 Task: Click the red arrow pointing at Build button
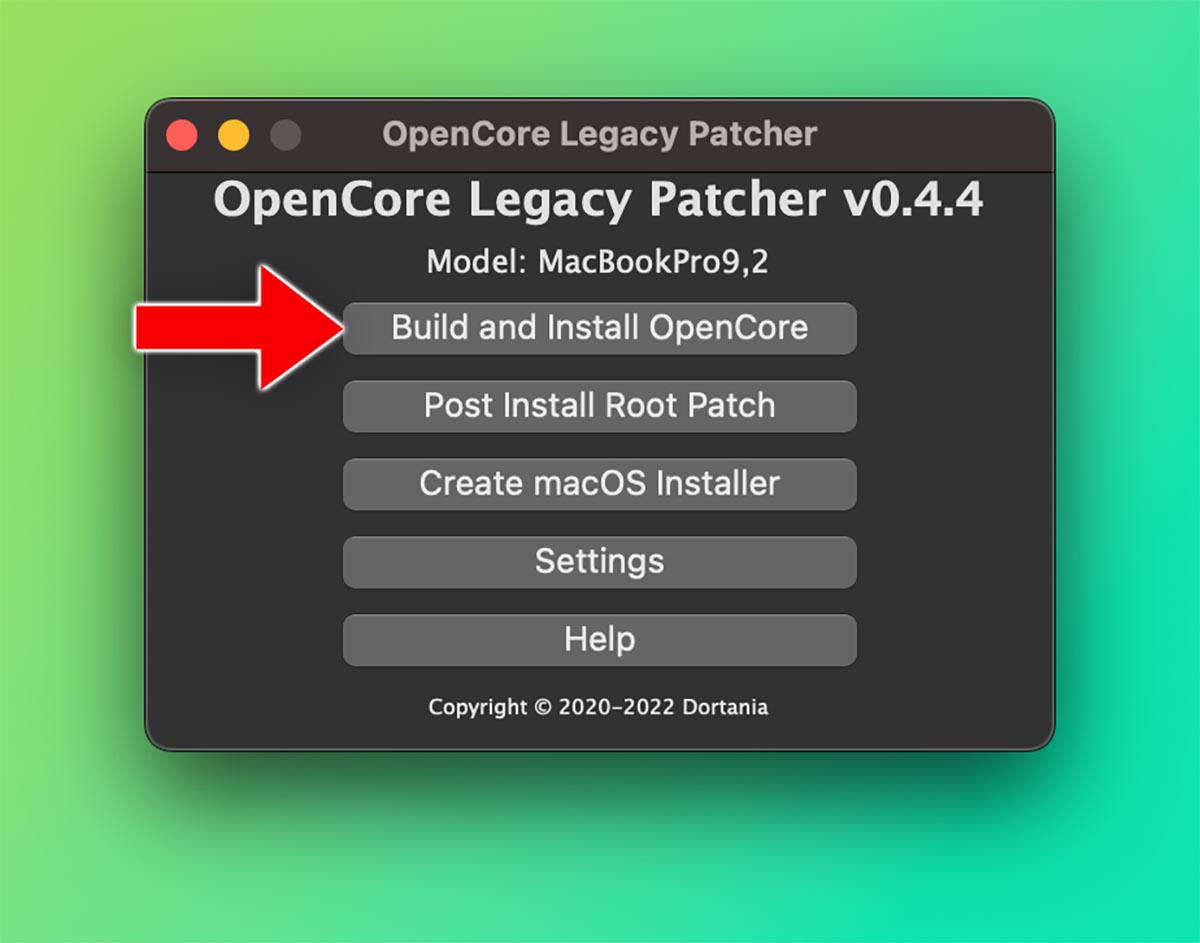[x=240, y=327]
